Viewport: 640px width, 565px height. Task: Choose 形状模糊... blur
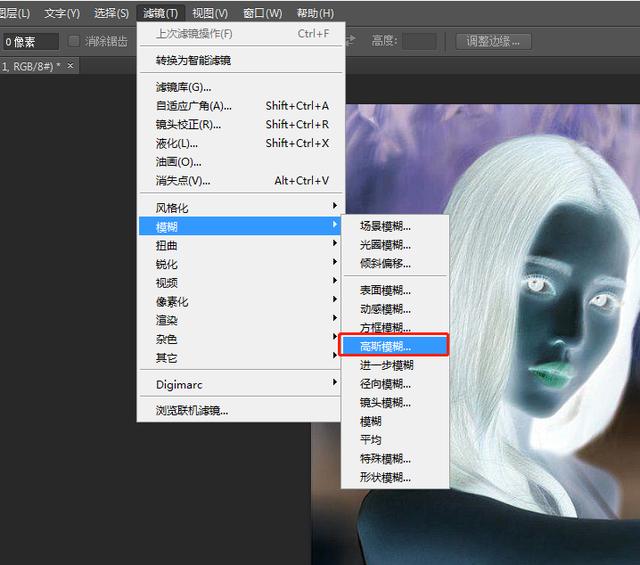(395, 477)
